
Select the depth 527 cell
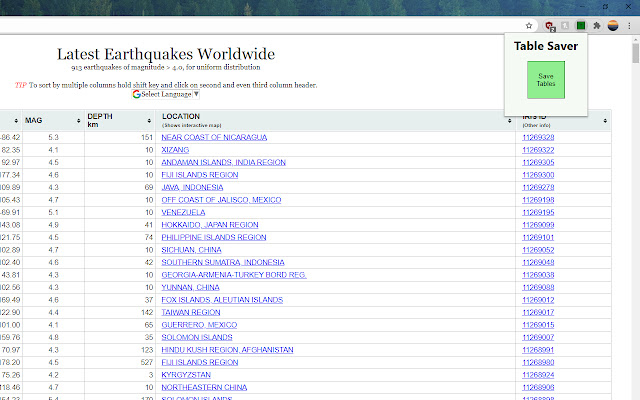pos(120,362)
